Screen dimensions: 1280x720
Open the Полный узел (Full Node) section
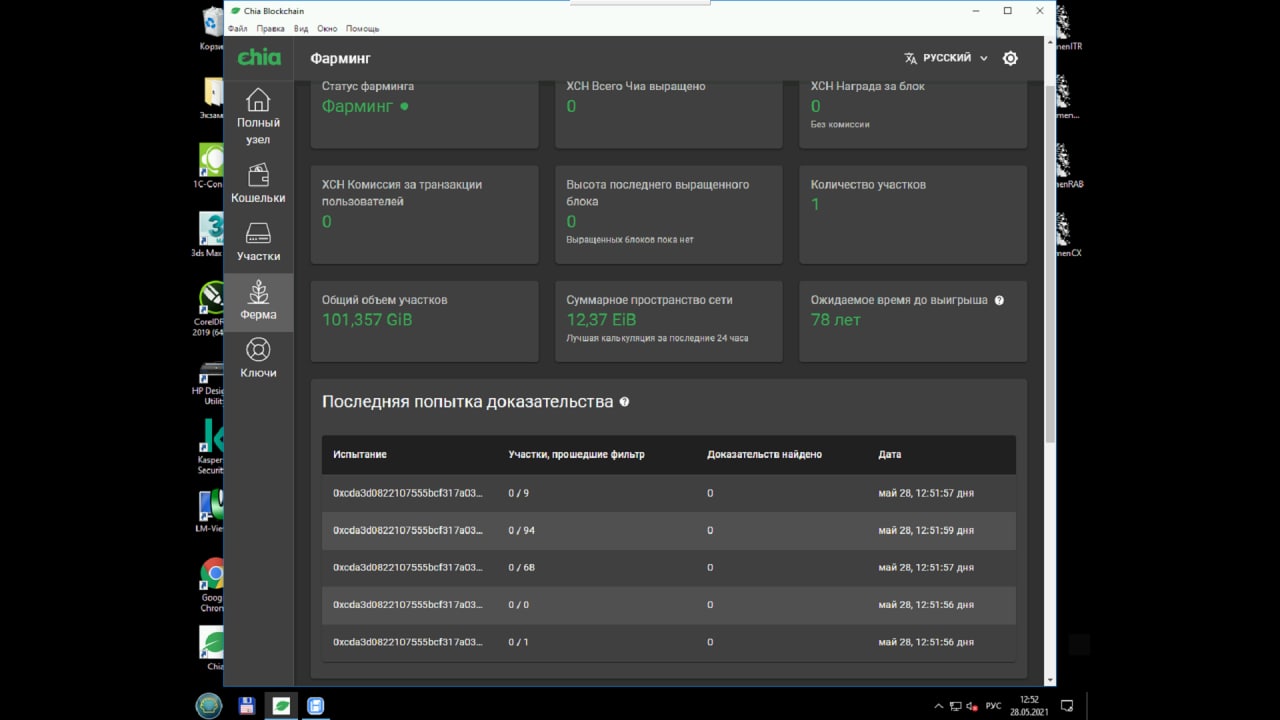coord(258,116)
